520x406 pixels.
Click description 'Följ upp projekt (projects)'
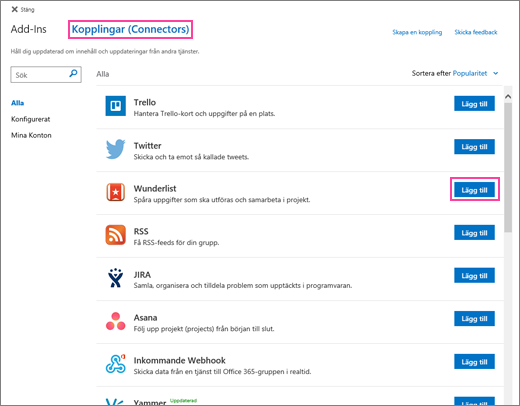[x=204, y=329]
